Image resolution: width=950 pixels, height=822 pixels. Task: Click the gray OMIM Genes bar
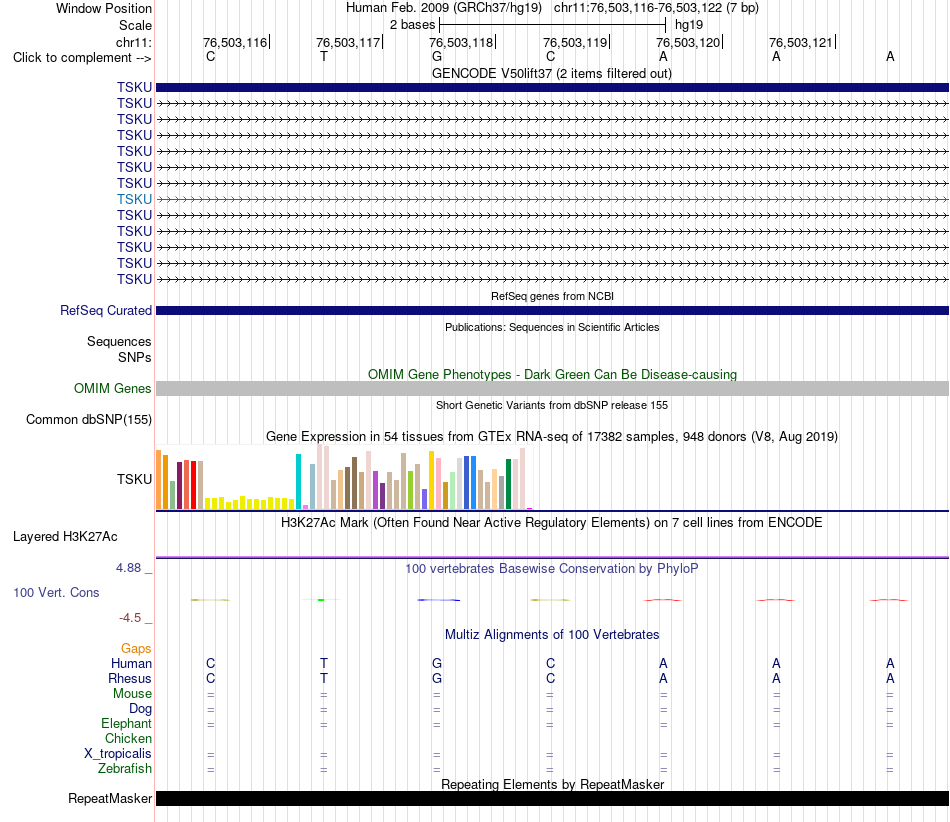[552, 388]
